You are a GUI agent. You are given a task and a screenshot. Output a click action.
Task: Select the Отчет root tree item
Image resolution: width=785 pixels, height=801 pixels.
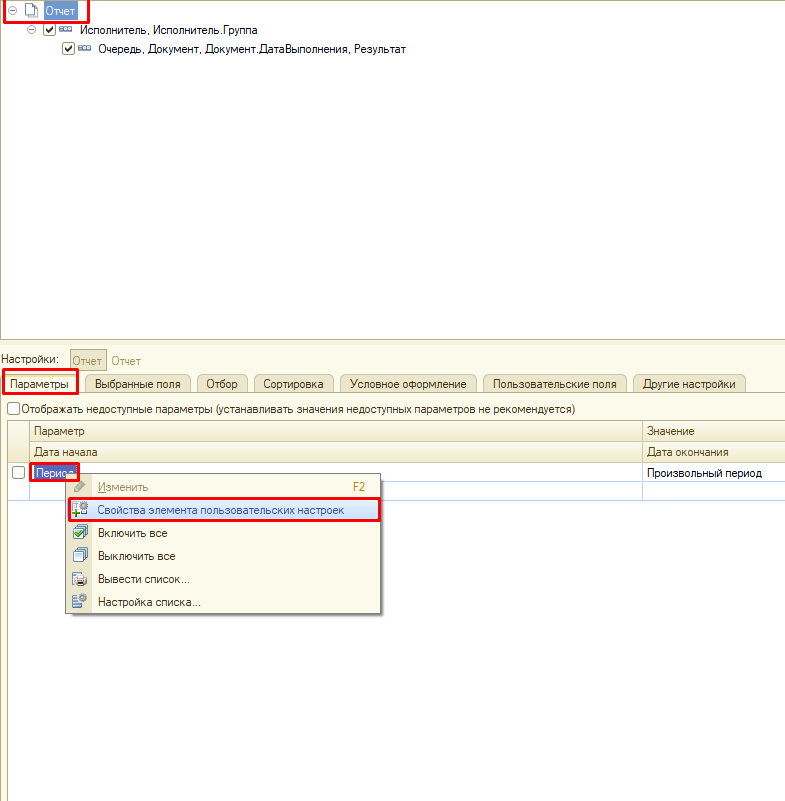pyautogui.click(x=60, y=11)
